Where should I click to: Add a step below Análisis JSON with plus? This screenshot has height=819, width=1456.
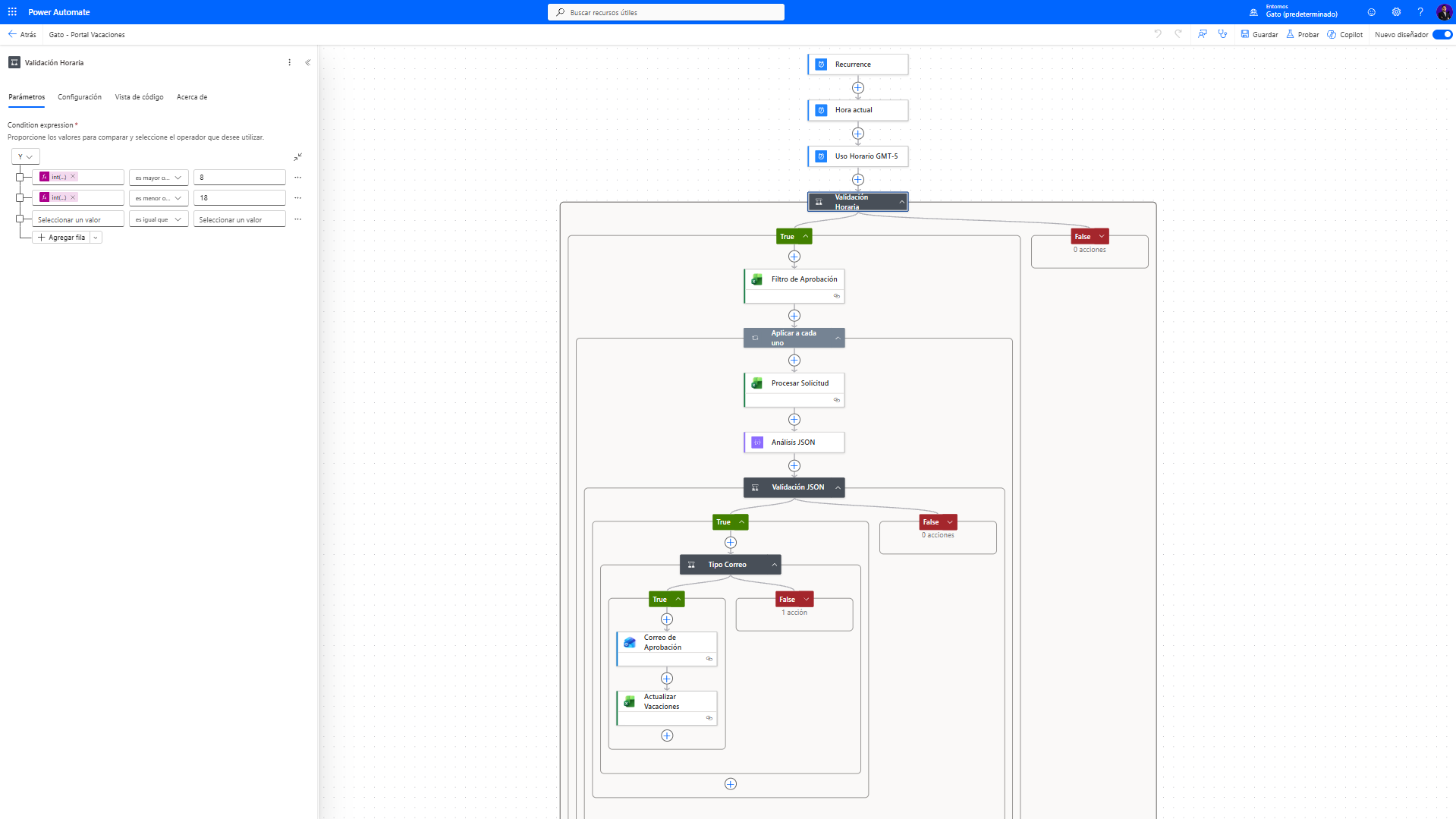click(x=794, y=466)
